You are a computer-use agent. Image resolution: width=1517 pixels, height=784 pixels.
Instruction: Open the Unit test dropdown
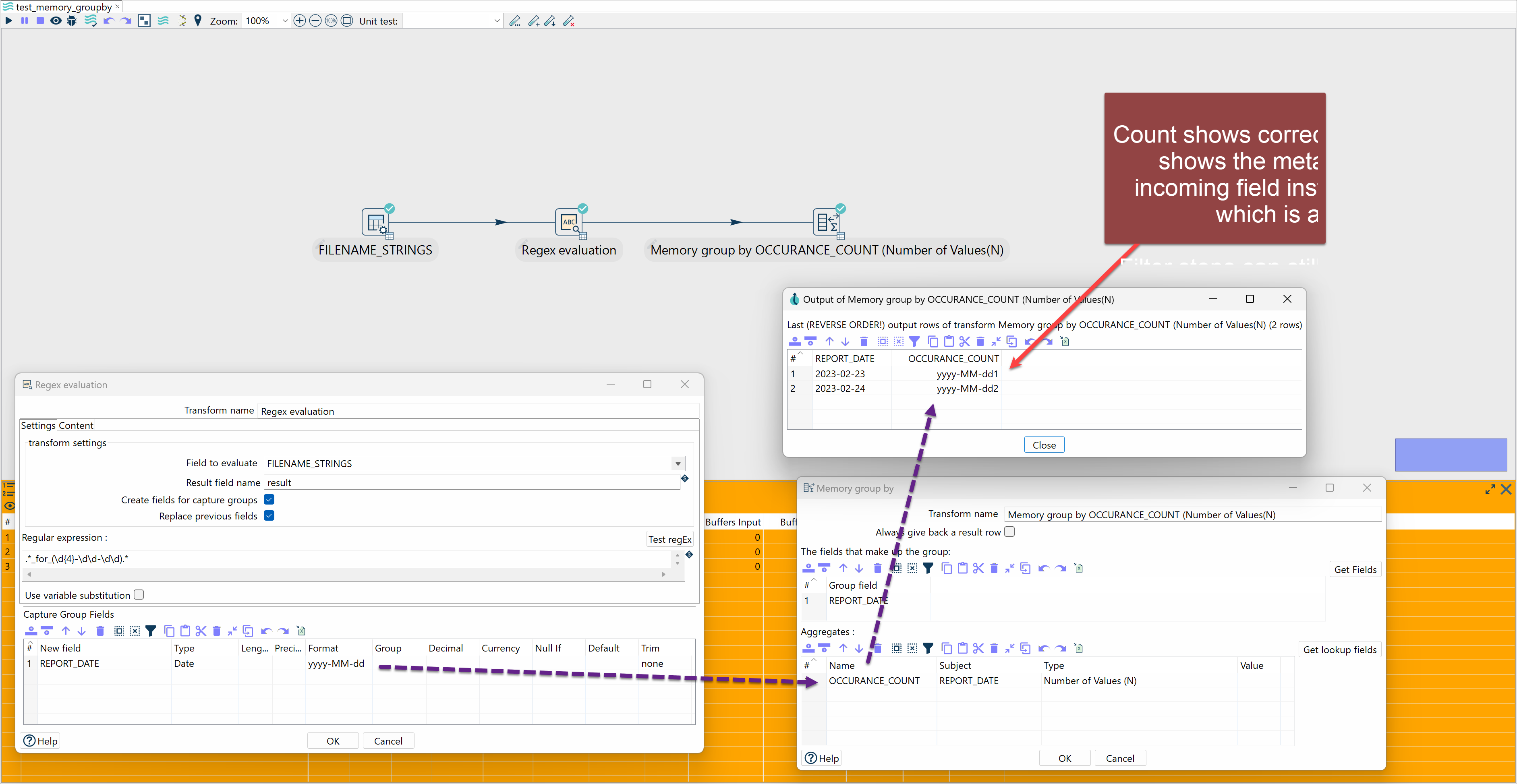[496, 21]
